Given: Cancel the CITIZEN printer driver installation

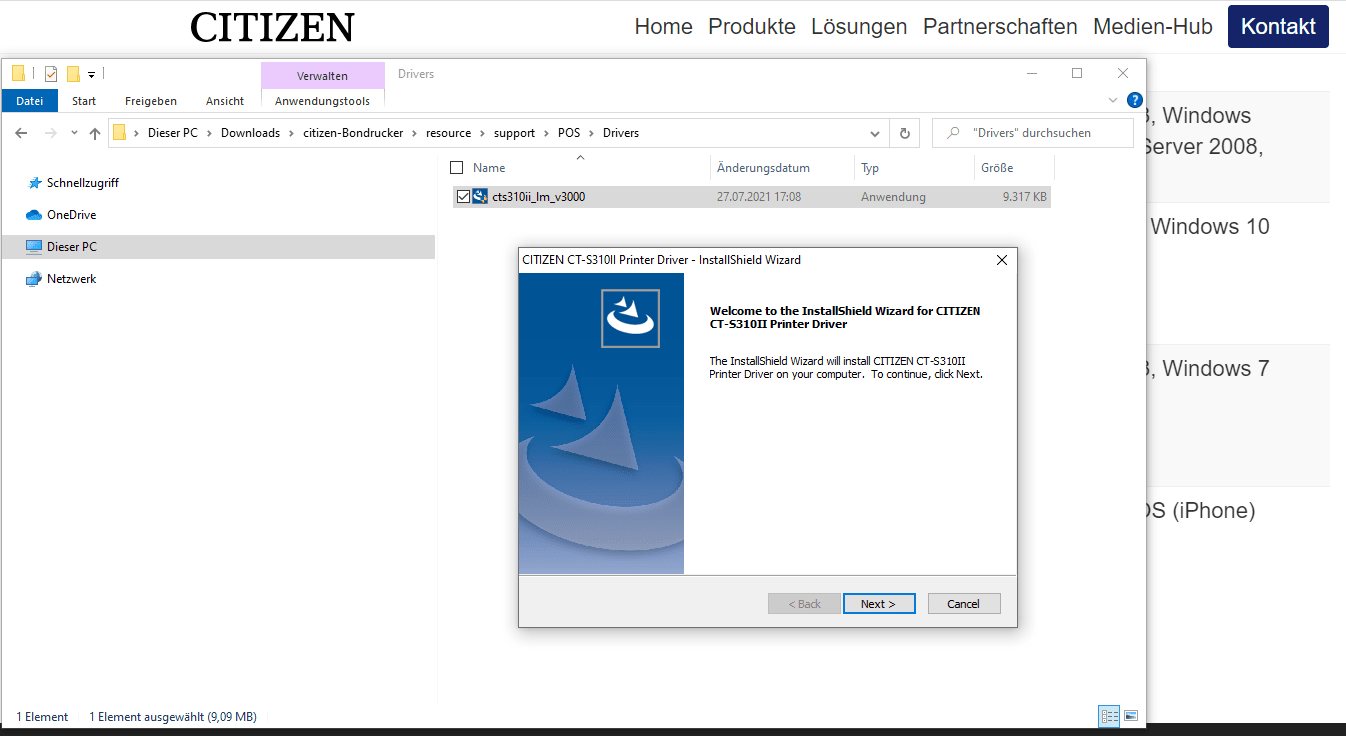Looking at the screenshot, I should click(964, 604).
